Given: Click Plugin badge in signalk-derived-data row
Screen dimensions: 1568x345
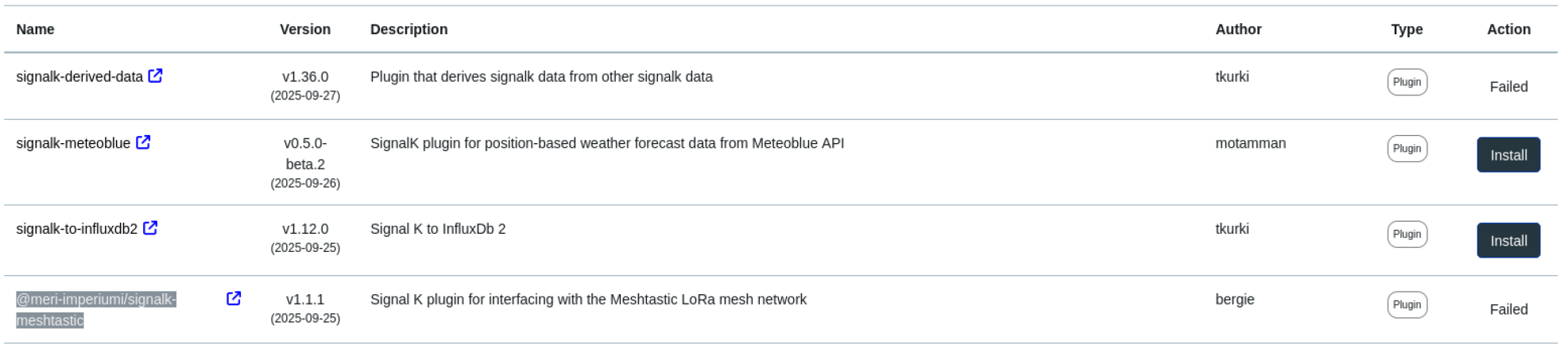Looking at the screenshot, I should point(1407,83).
